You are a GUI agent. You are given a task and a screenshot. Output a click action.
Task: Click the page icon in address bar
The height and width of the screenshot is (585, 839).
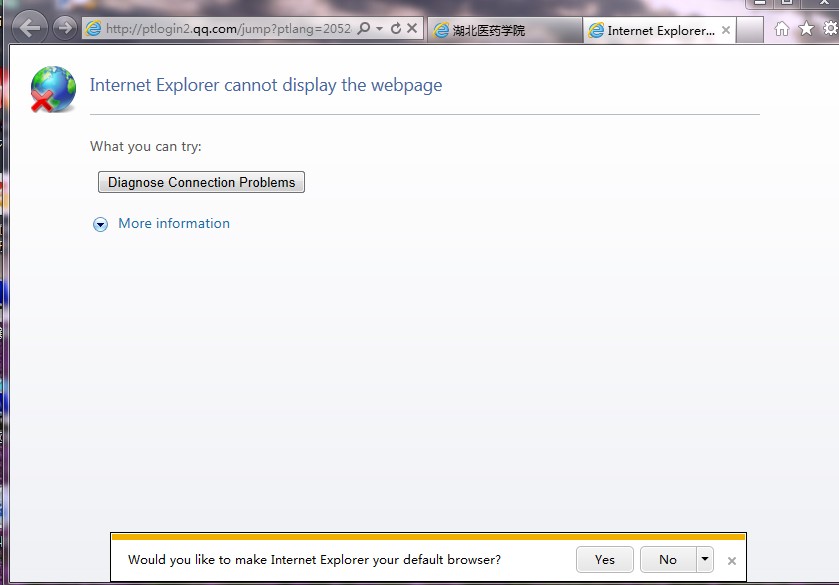(94, 28)
